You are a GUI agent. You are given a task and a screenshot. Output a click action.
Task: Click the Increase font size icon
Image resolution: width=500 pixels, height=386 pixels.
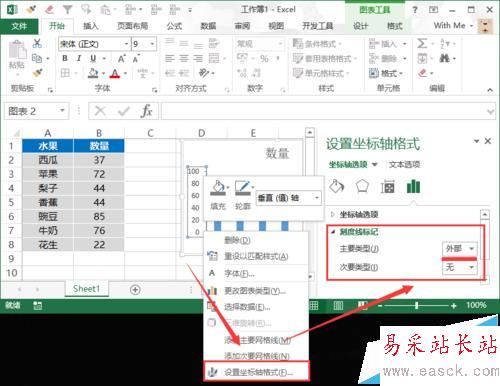122,59
